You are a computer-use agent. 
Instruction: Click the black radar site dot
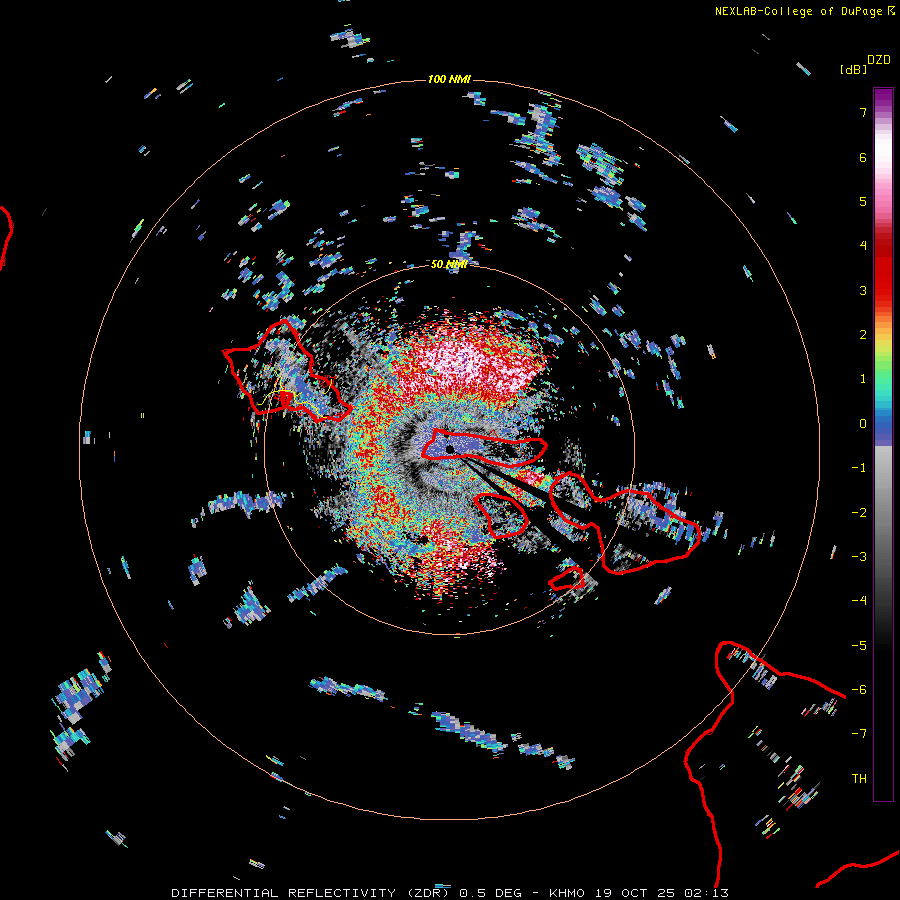450,449
